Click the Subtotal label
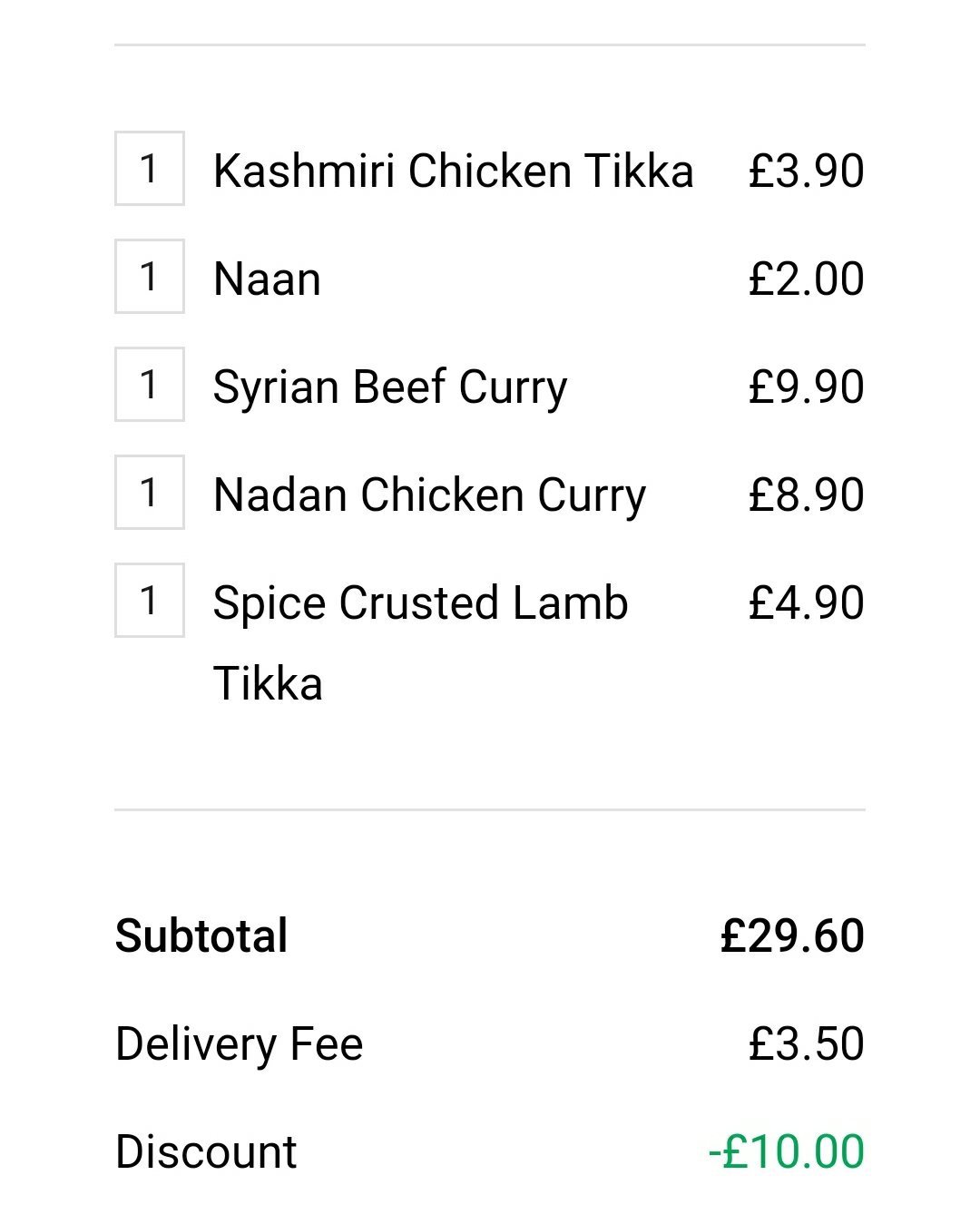980x1224 pixels. [x=201, y=935]
